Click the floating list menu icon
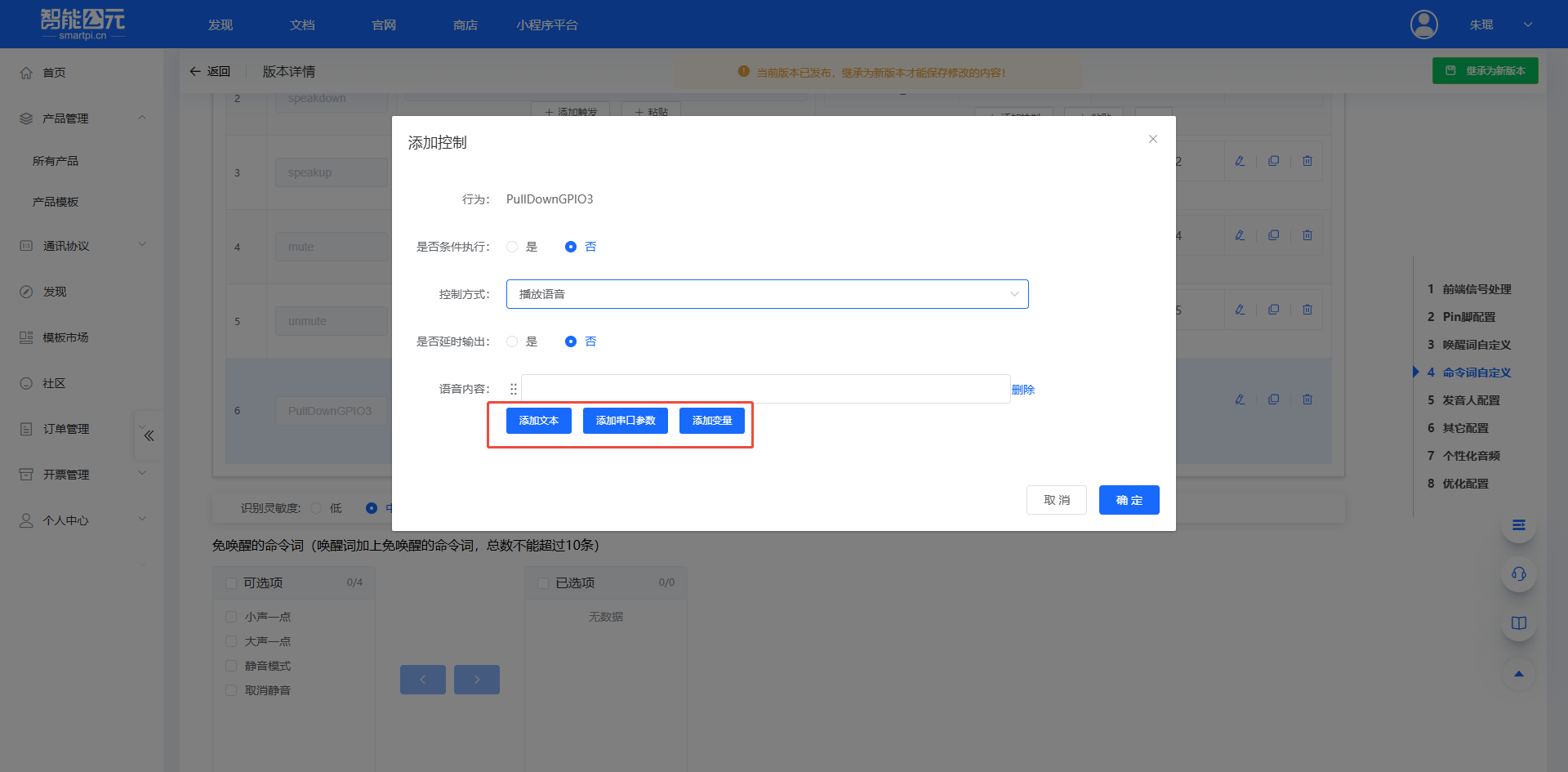 pyautogui.click(x=1518, y=525)
